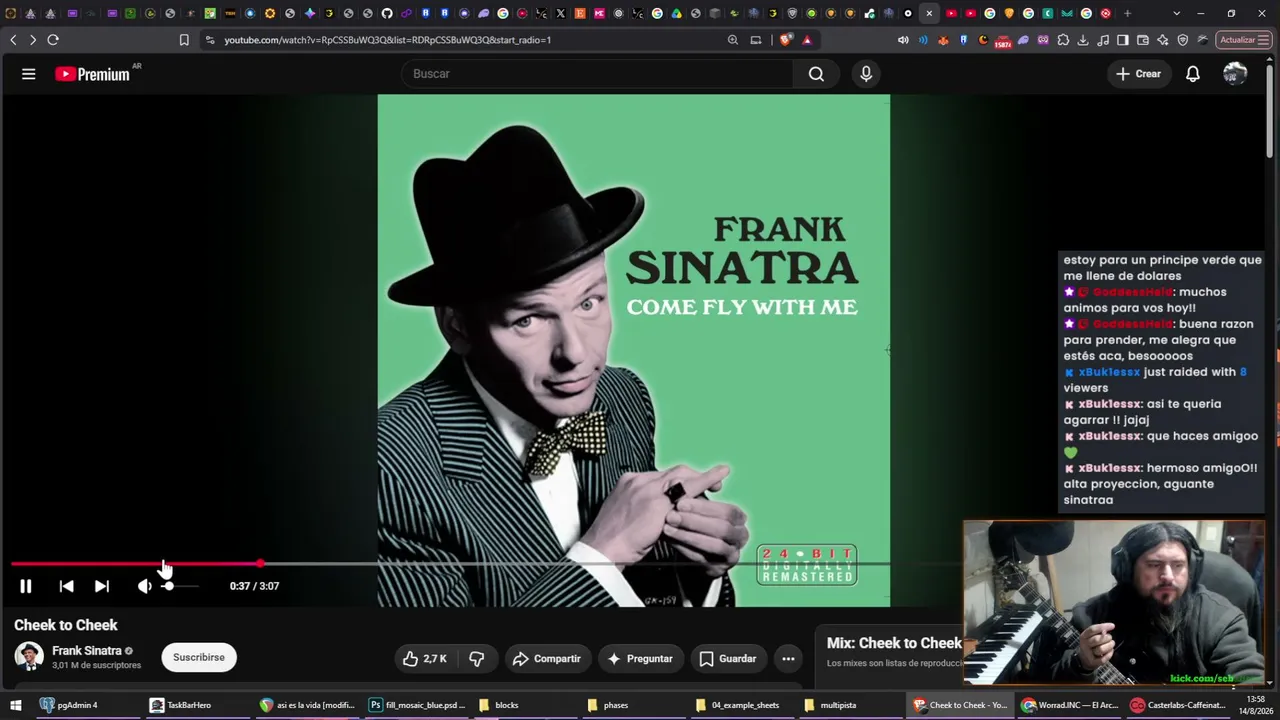Skip to the next track
The height and width of the screenshot is (720, 1280).
point(101,586)
